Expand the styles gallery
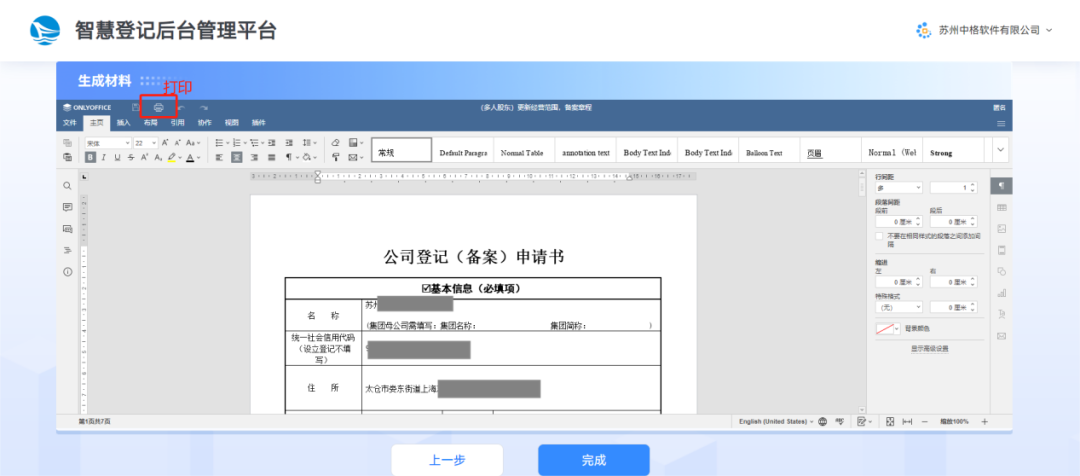The image size is (1080, 476). pyautogui.click(x=1001, y=150)
